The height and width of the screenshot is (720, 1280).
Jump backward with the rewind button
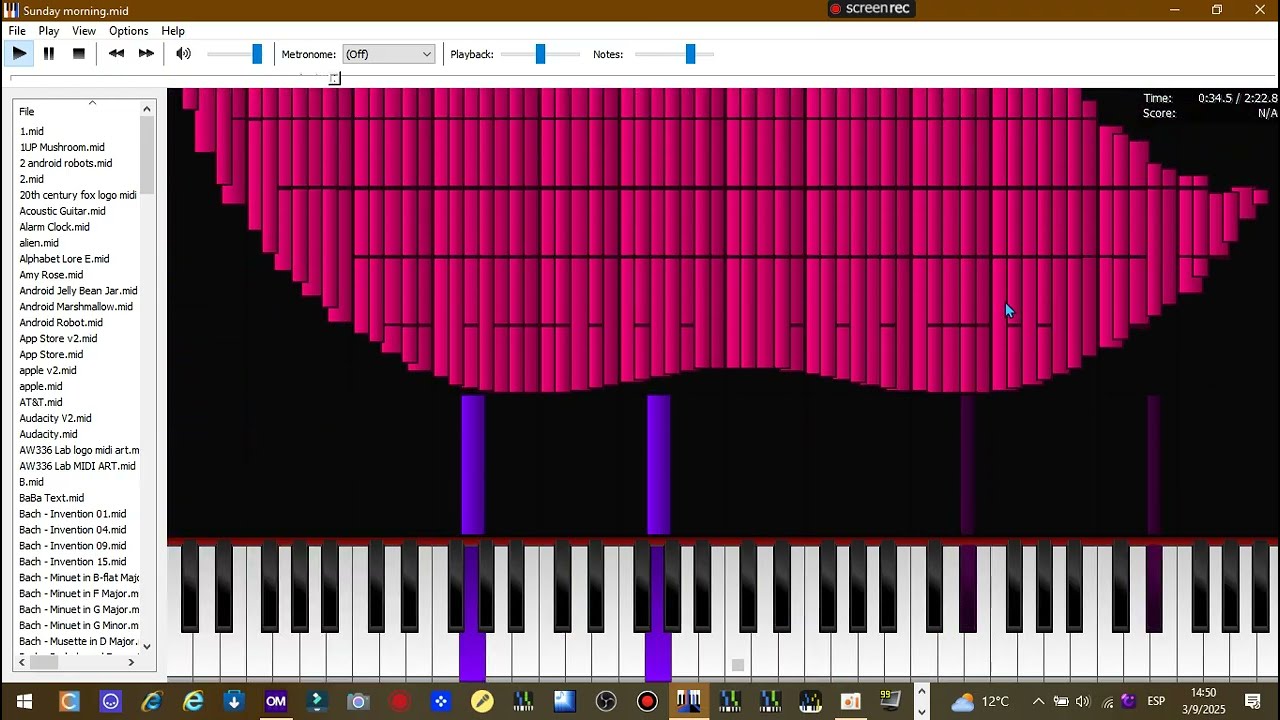coord(116,54)
